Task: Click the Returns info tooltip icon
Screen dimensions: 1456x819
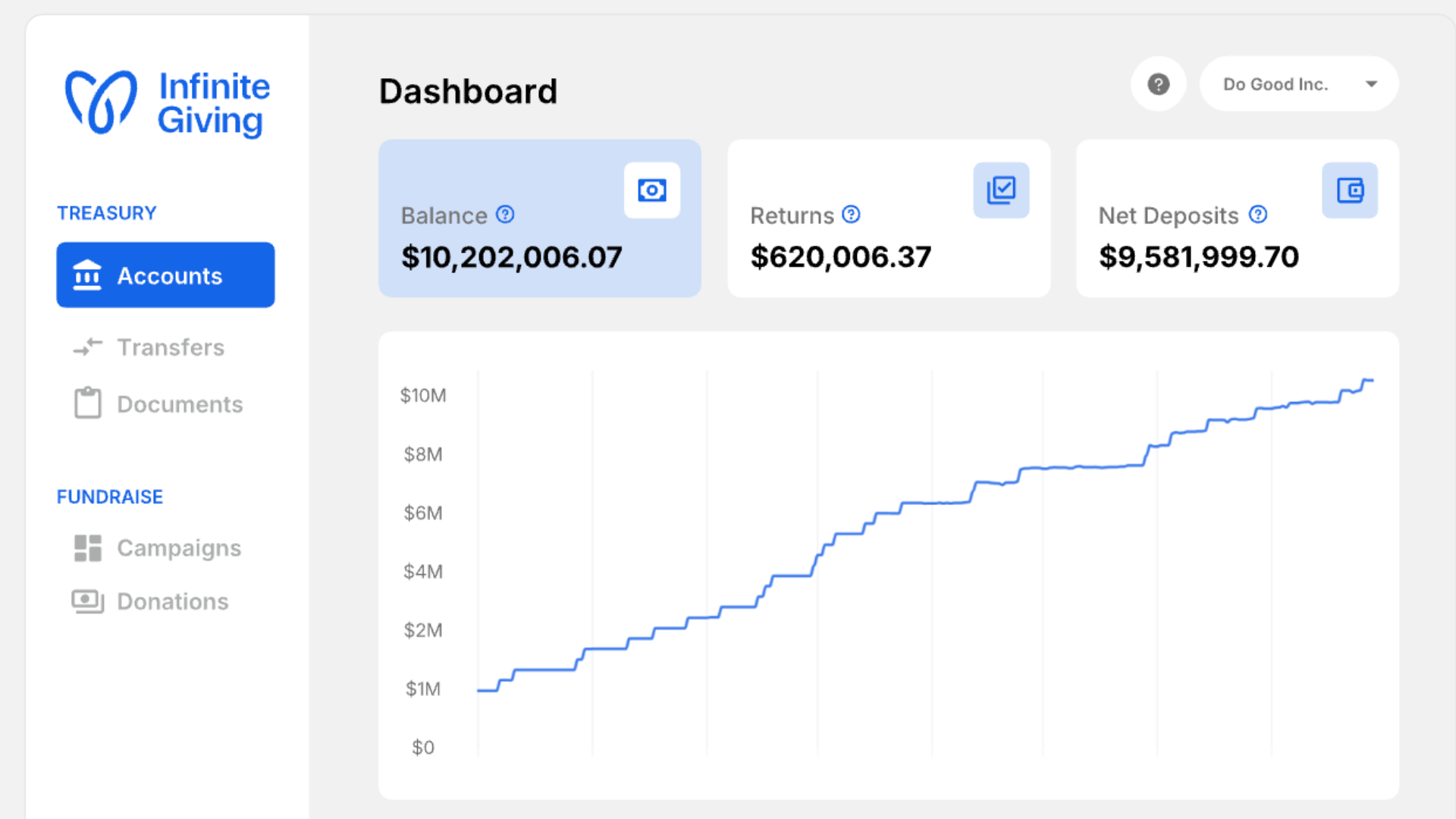Action: [x=852, y=215]
